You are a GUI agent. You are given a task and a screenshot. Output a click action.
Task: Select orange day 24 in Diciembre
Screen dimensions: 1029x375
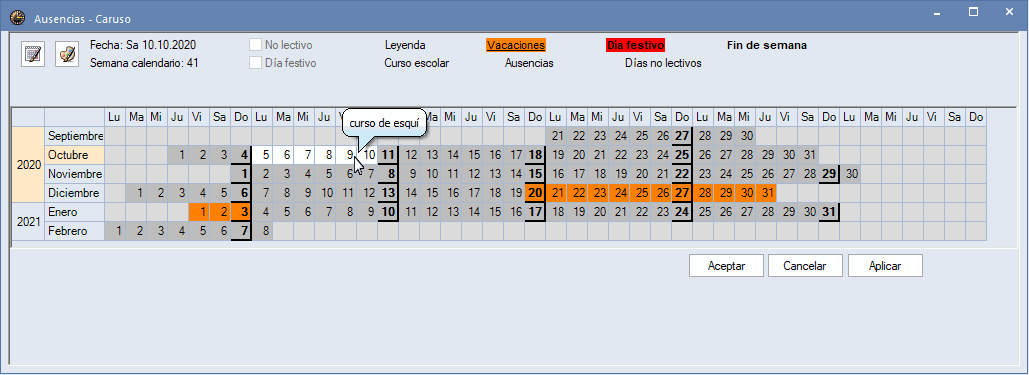(620, 193)
